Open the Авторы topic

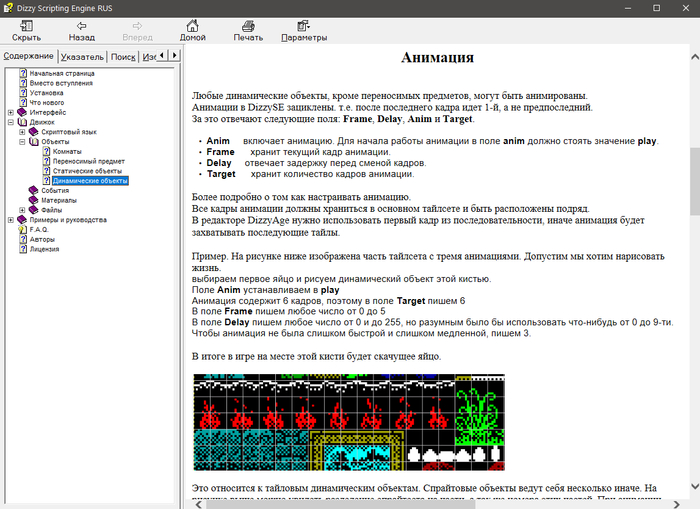(x=42, y=239)
